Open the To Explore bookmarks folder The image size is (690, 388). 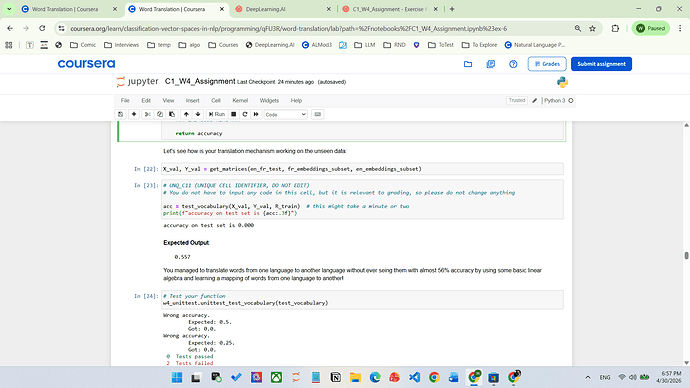pos(480,45)
